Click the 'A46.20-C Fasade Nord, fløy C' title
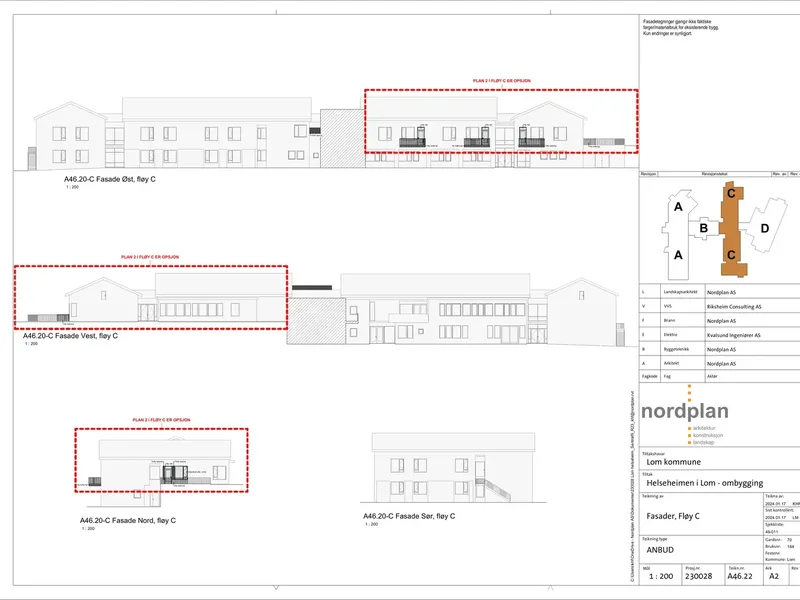Screen dimensions: 800x600 (128, 520)
